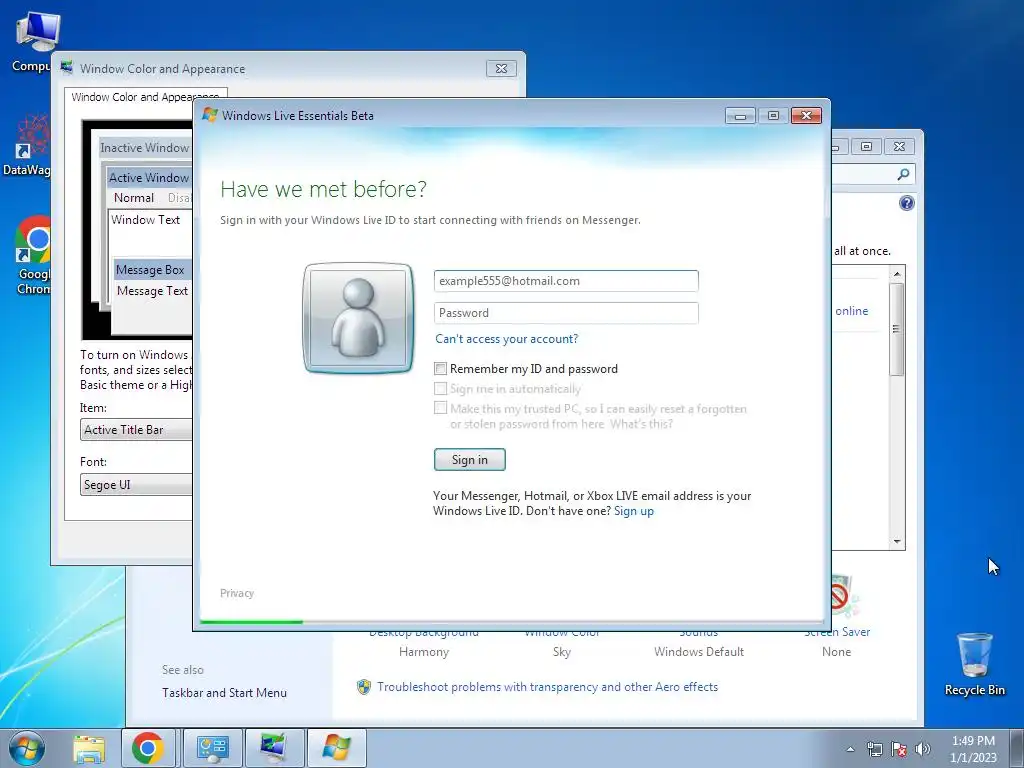
Task: Click the email address field with example555@hotmail.com
Action: [566, 281]
